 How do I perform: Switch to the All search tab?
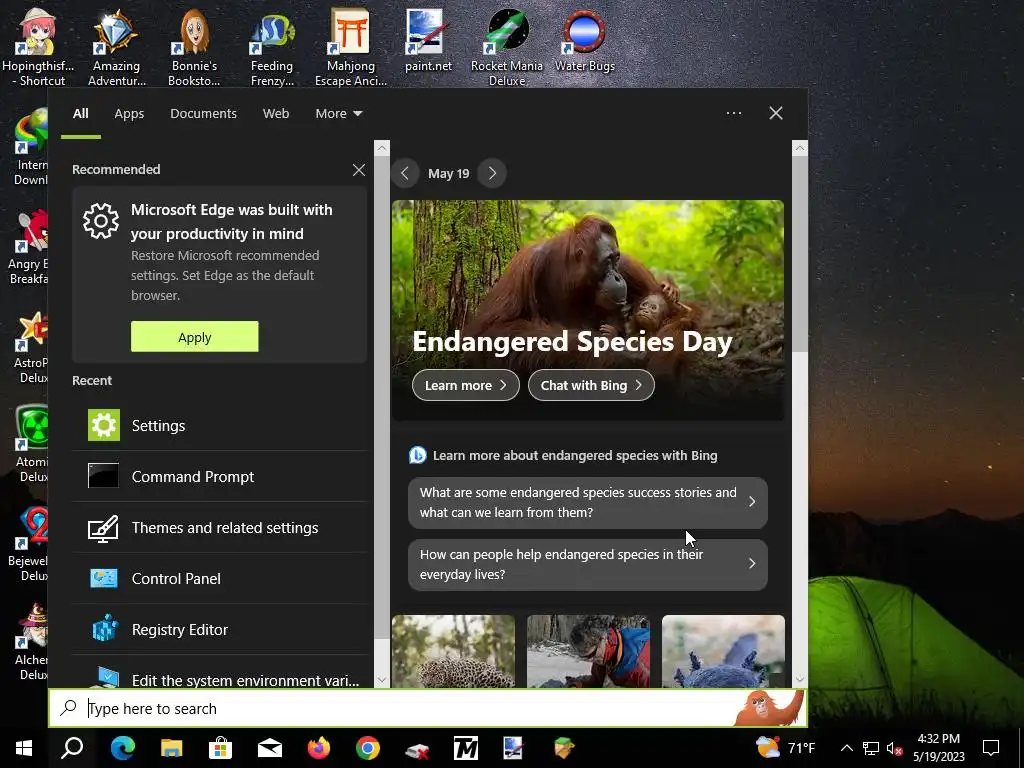(x=80, y=114)
